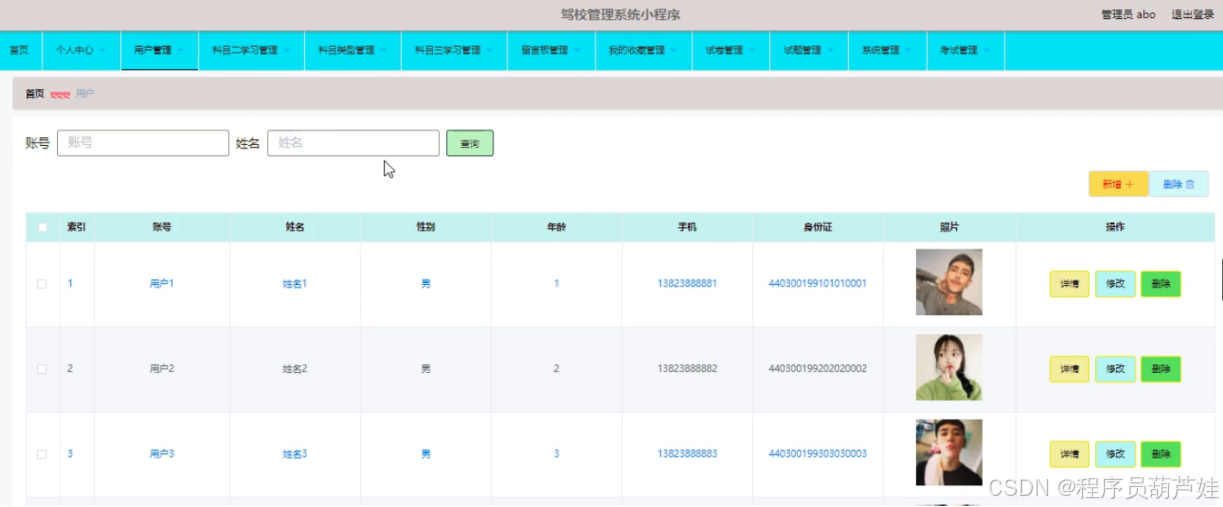This screenshot has width=1223, height=507.
Task: Click the 照片 column header
Action: [x=949, y=227]
